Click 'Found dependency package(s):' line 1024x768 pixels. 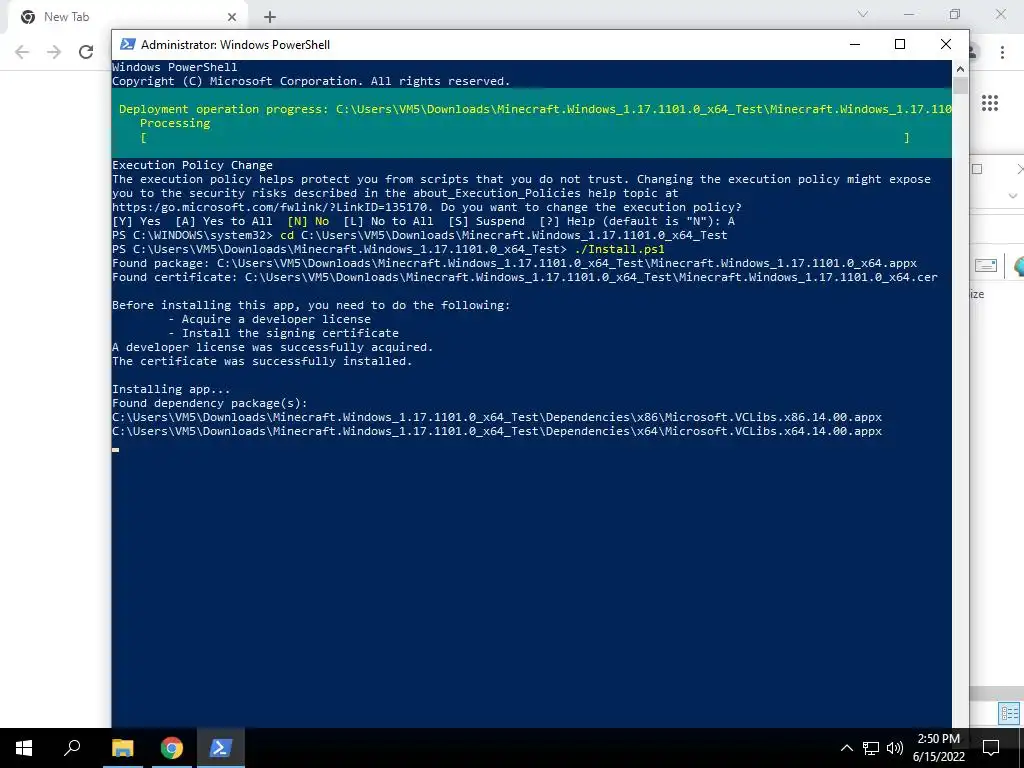click(x=210, y=403)
